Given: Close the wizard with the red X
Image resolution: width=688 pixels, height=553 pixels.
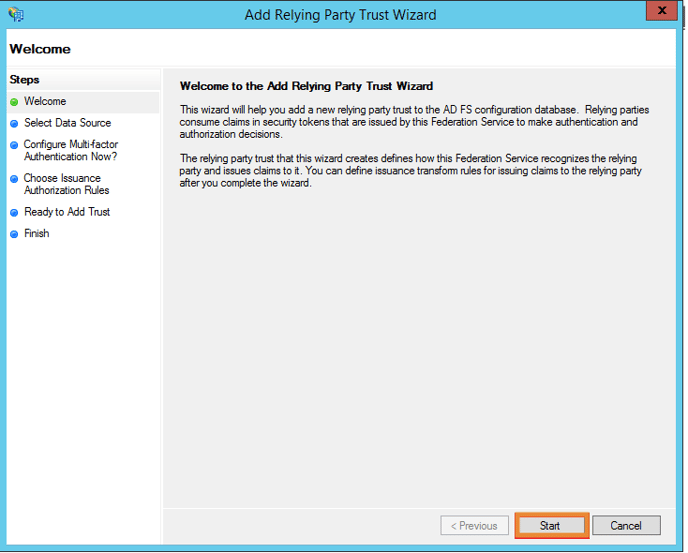Looking at the screenshot, I should coord(659,12).
